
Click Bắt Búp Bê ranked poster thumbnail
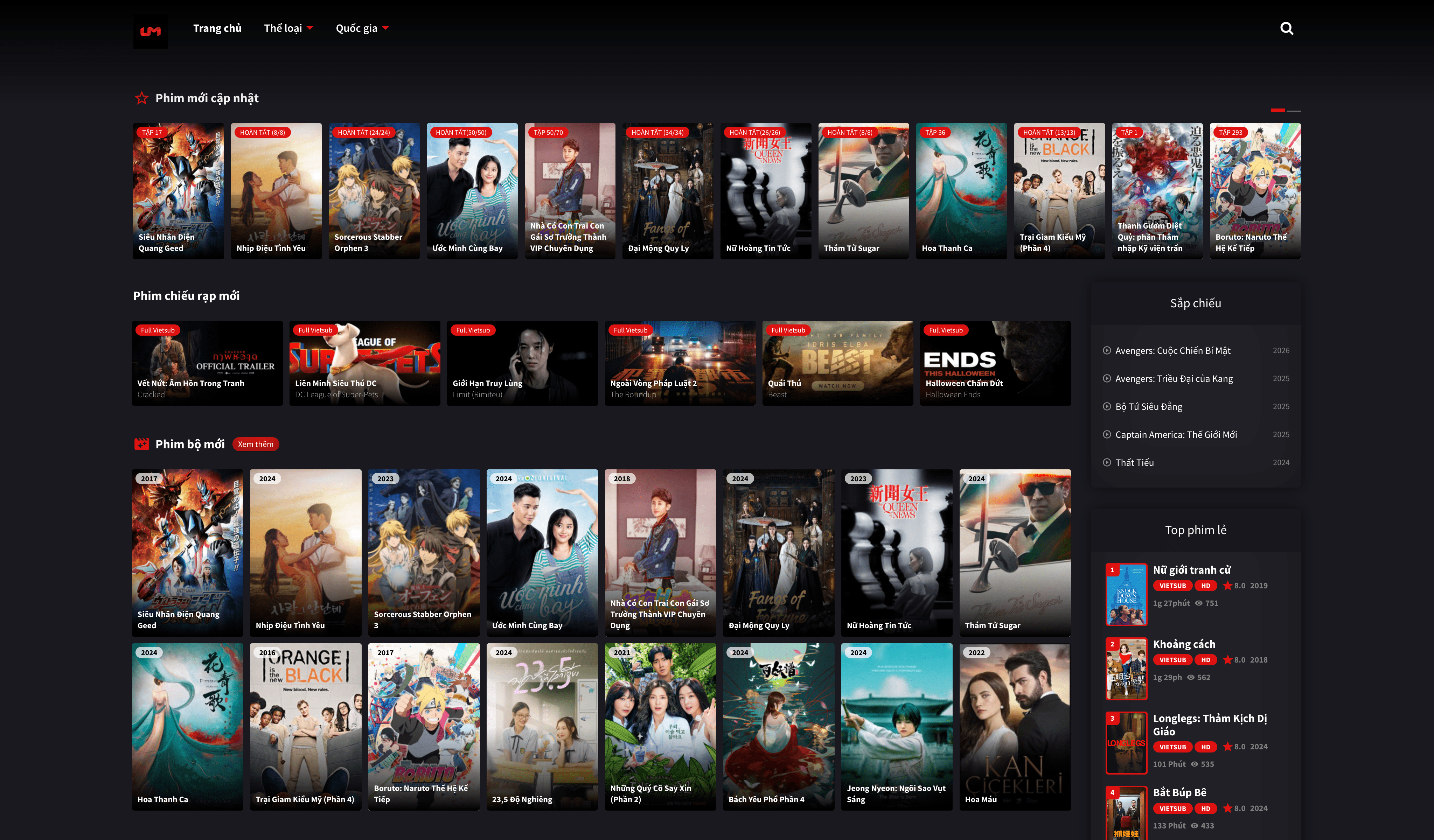point(1126,813)
